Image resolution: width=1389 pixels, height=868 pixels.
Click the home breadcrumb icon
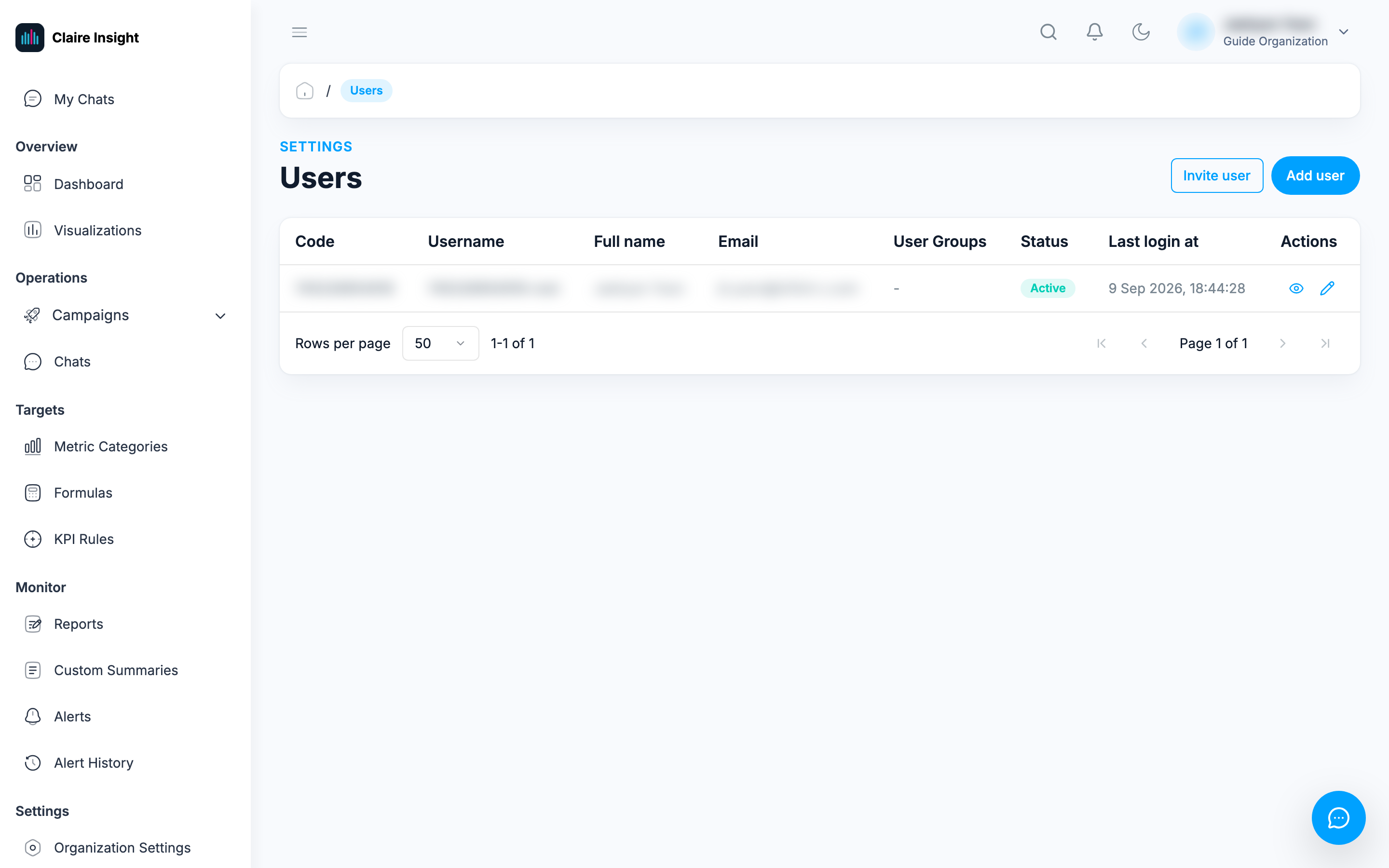tap(305, 91)
